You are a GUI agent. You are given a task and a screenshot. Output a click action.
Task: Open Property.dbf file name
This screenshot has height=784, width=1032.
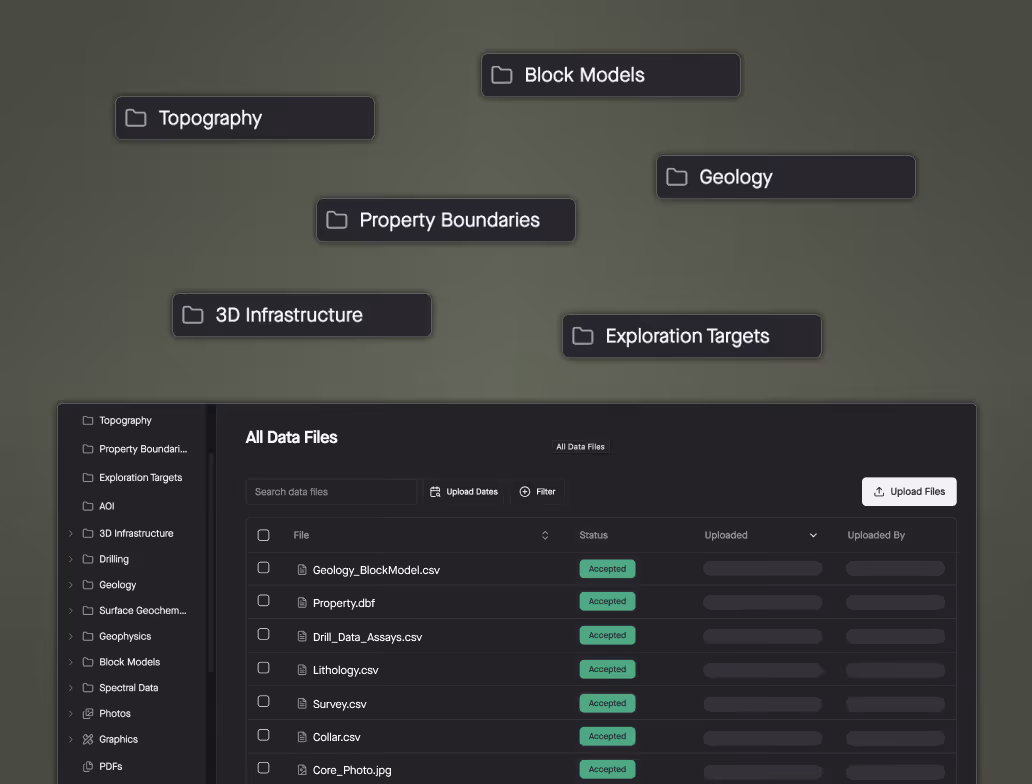[x=344, y=603]
